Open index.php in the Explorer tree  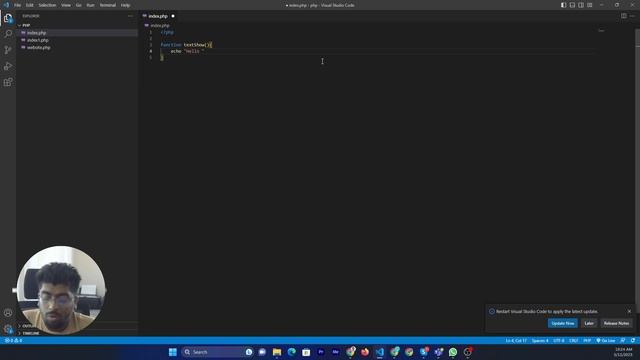pos(36,33)
